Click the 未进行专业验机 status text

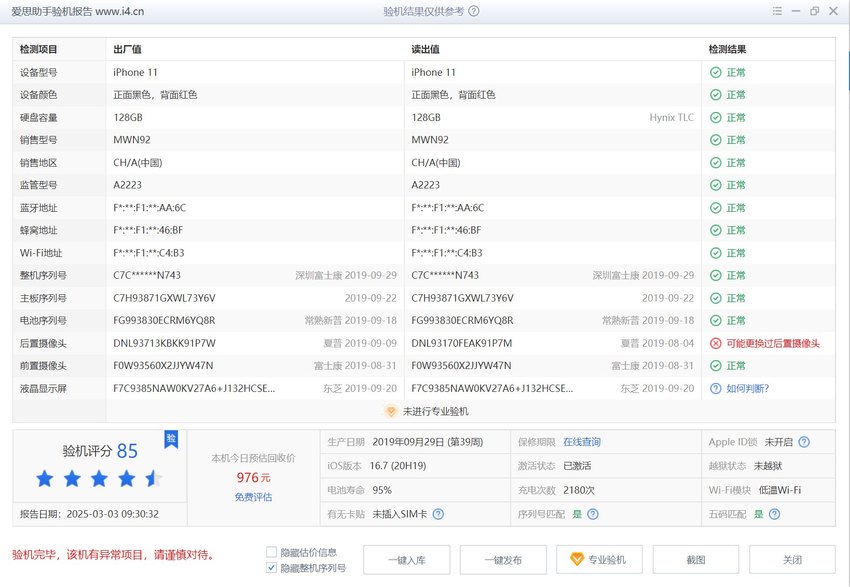(436, 411)
